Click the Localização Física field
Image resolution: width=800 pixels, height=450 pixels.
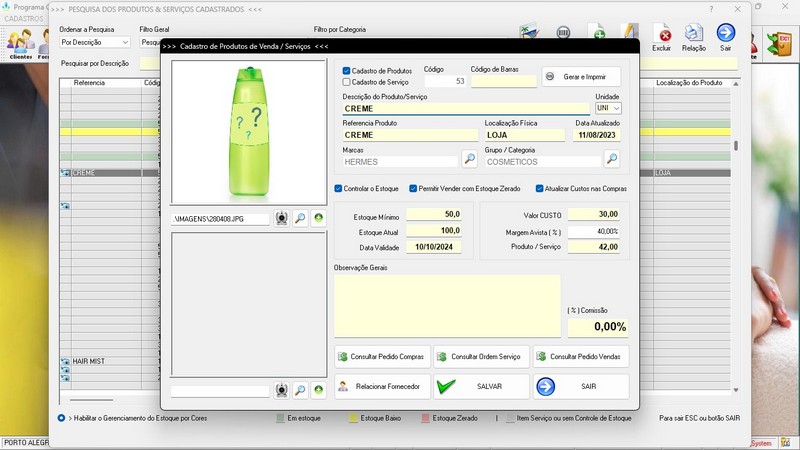click(525, 135)
